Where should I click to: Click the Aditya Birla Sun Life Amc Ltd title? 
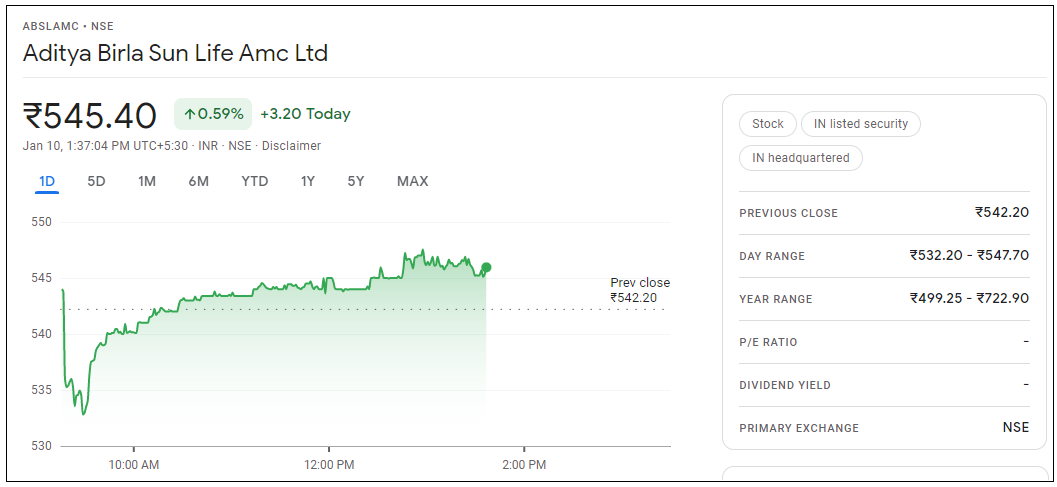[175, 52]
